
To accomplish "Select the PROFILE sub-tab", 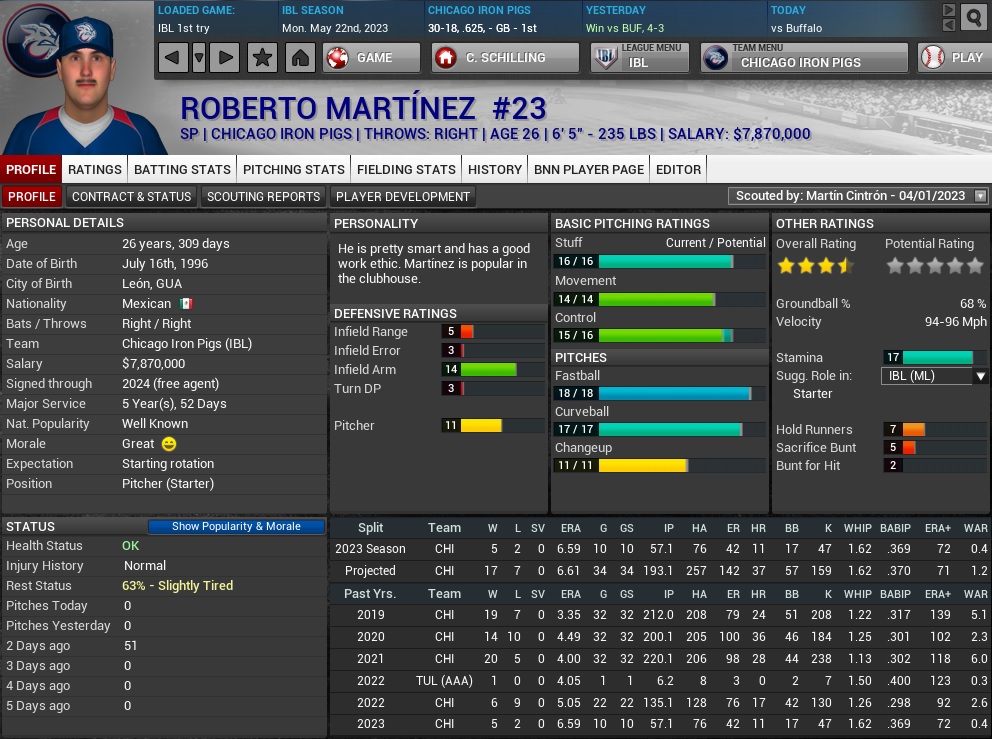I will pyautogui.click(x=32, y=197).
